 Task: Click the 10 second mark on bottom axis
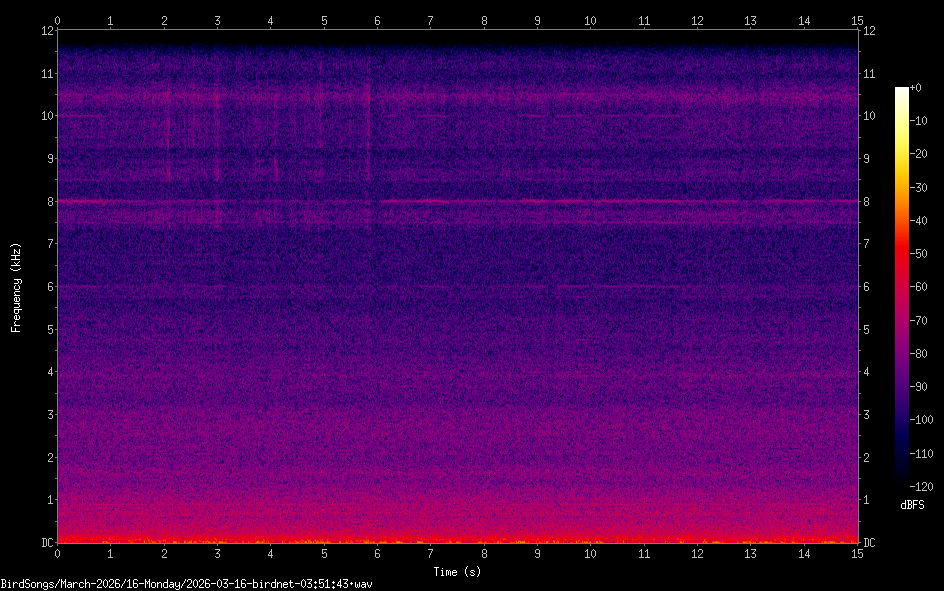pyautogui.click(x=591, y=553)
